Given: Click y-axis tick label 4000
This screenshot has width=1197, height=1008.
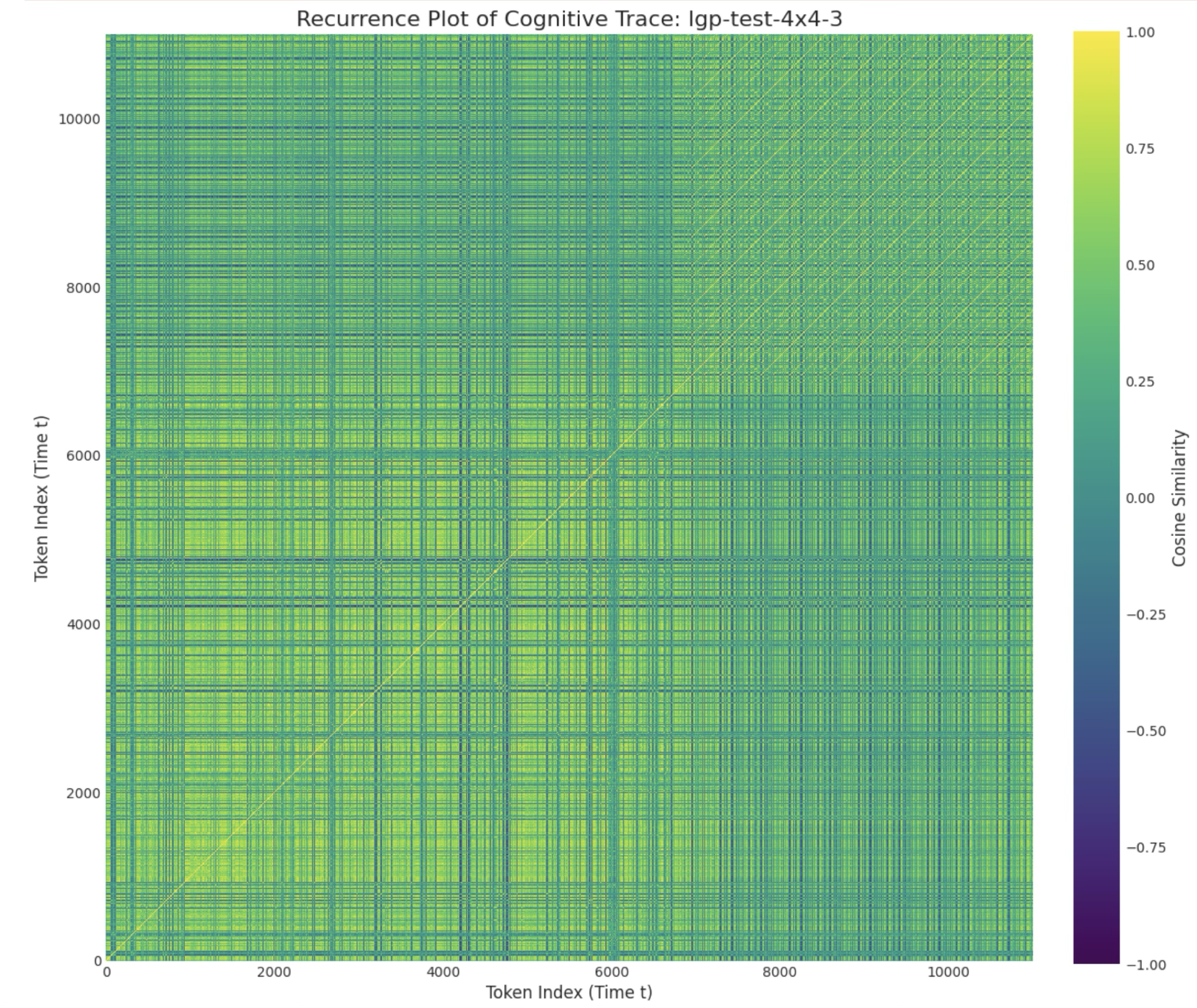Looking at the screenshot, I should [x=83, y=625].
